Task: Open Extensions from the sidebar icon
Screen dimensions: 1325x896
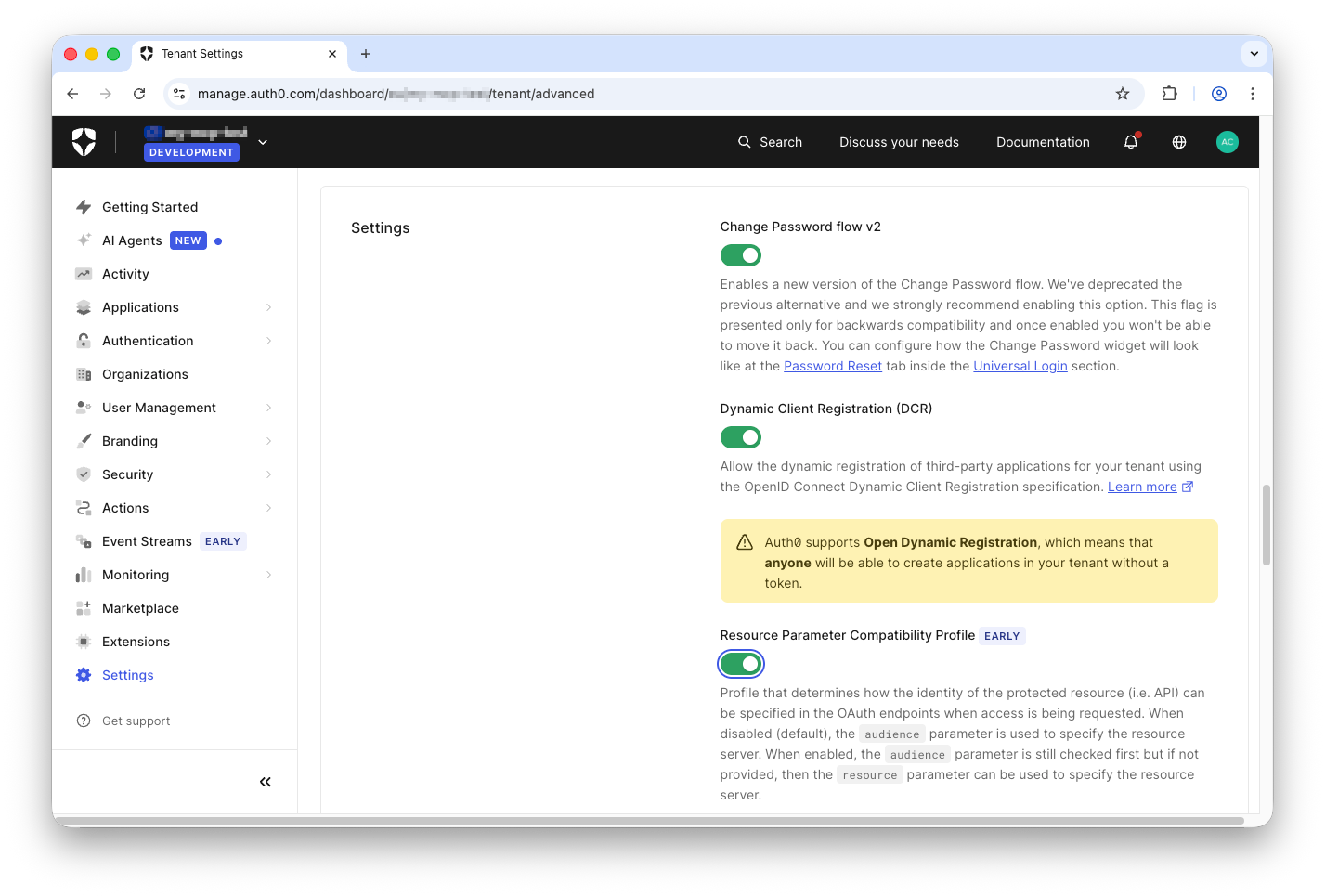Action: (x=84, y=641)
